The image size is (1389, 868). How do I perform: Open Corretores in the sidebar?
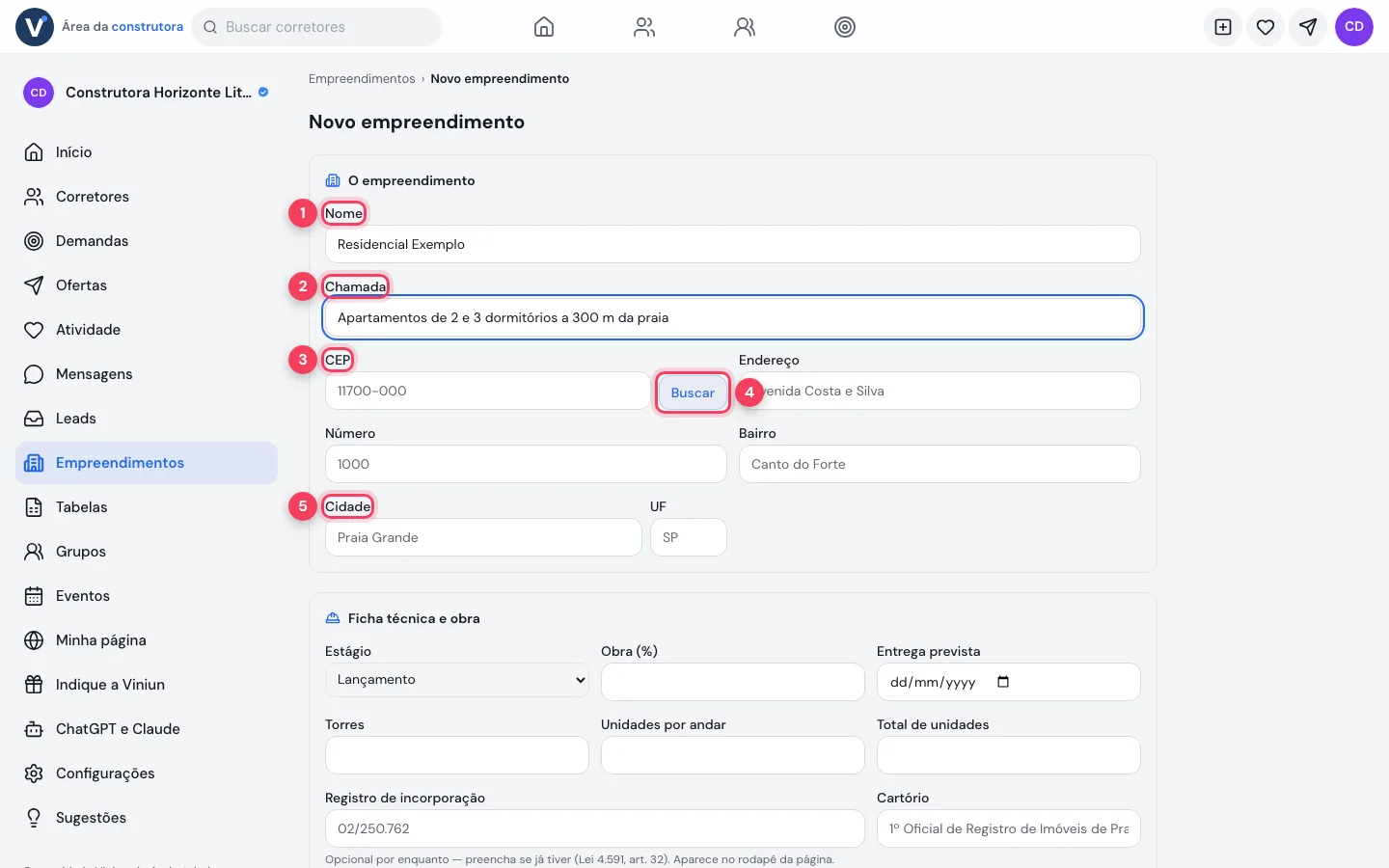coord(147,197)
